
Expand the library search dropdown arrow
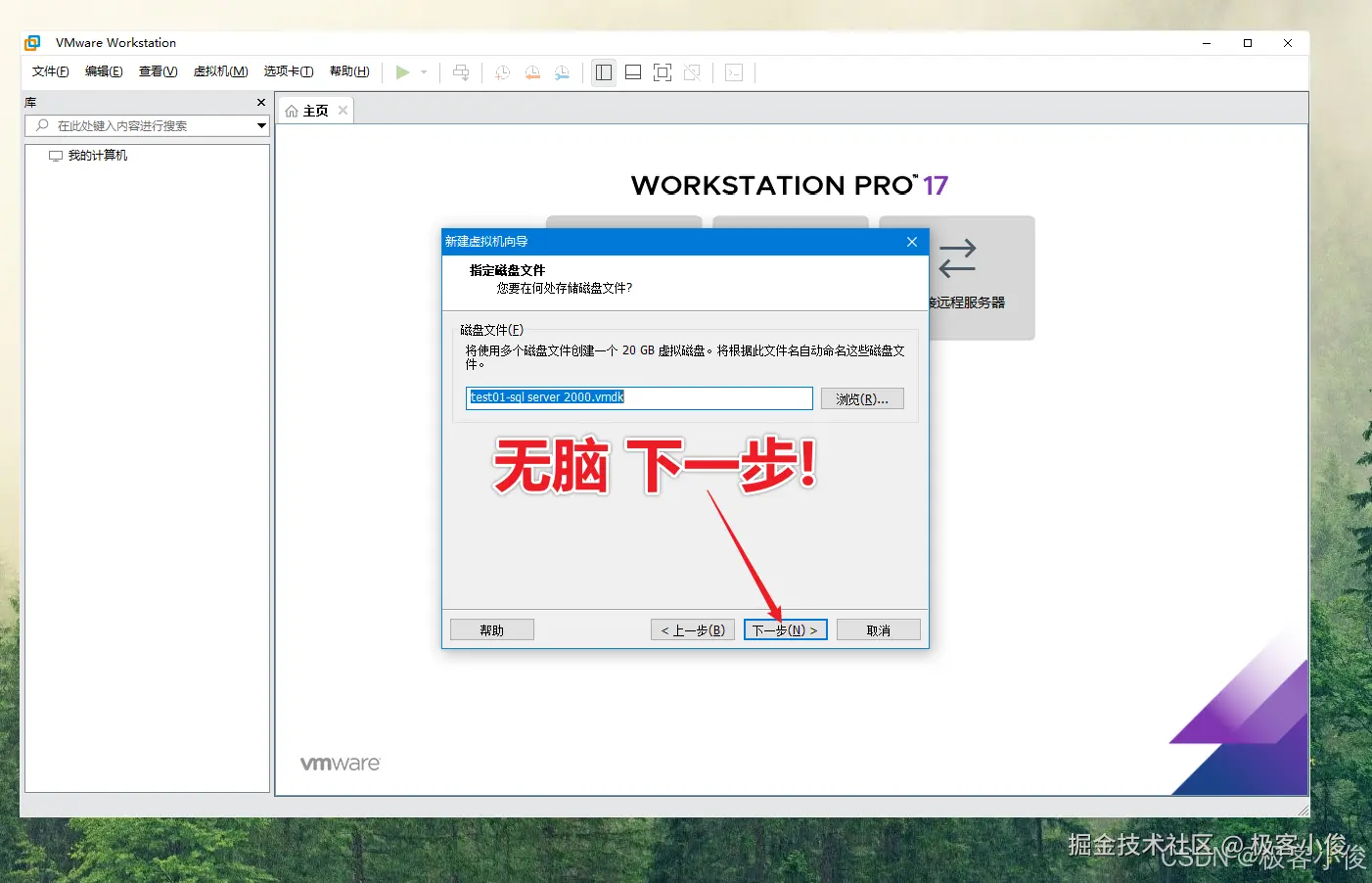pos(261,125)
